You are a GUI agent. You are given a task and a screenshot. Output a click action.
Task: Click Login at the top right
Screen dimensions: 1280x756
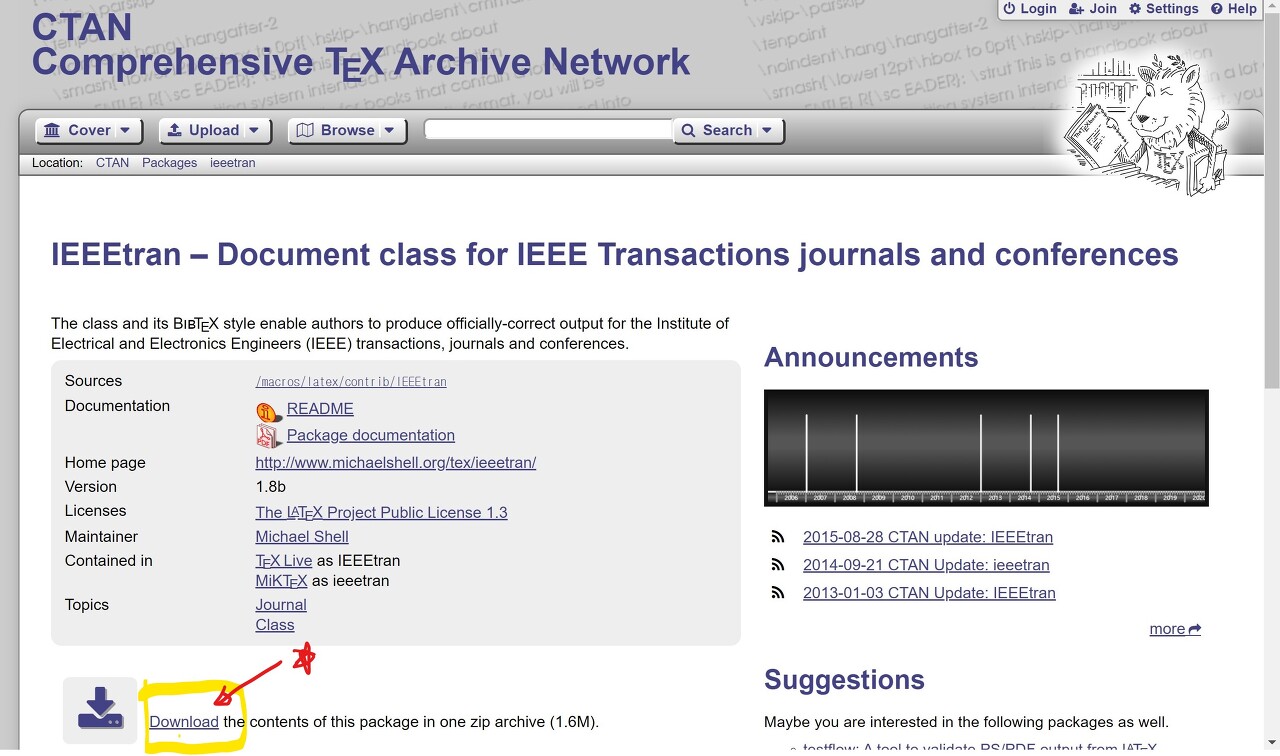click(1030, 8)
